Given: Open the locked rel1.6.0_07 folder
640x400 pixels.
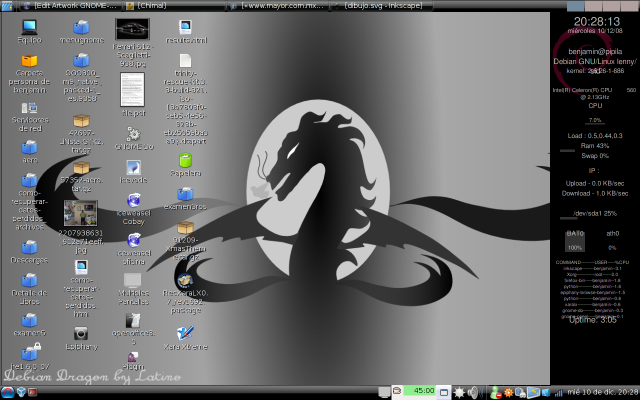Looking at the screenshot, I should coord(30,352).
